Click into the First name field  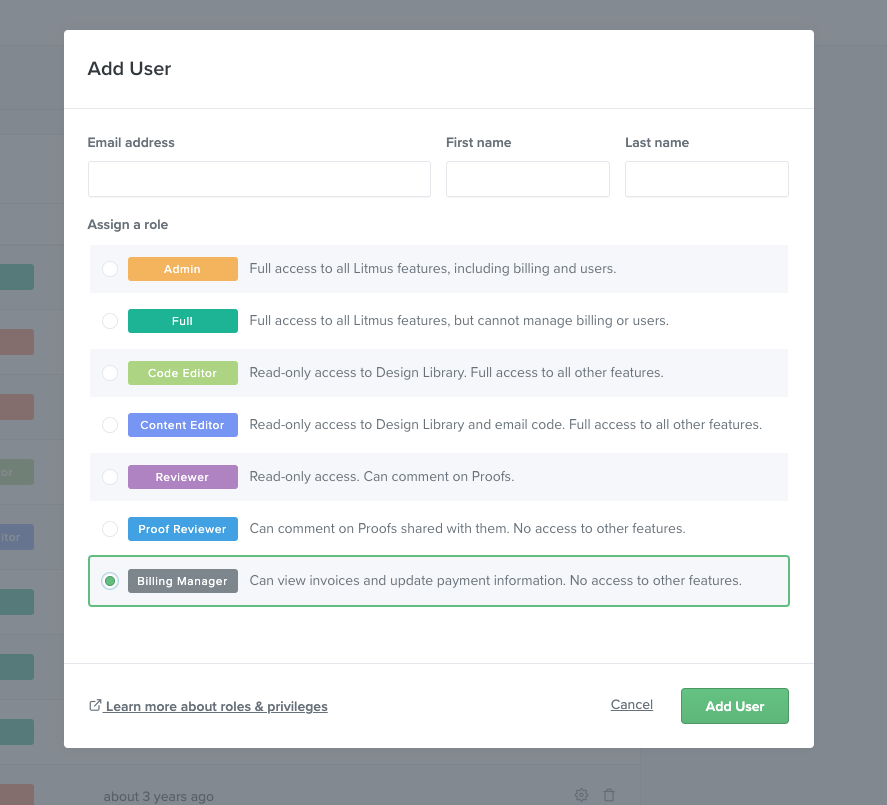point(528,179)
